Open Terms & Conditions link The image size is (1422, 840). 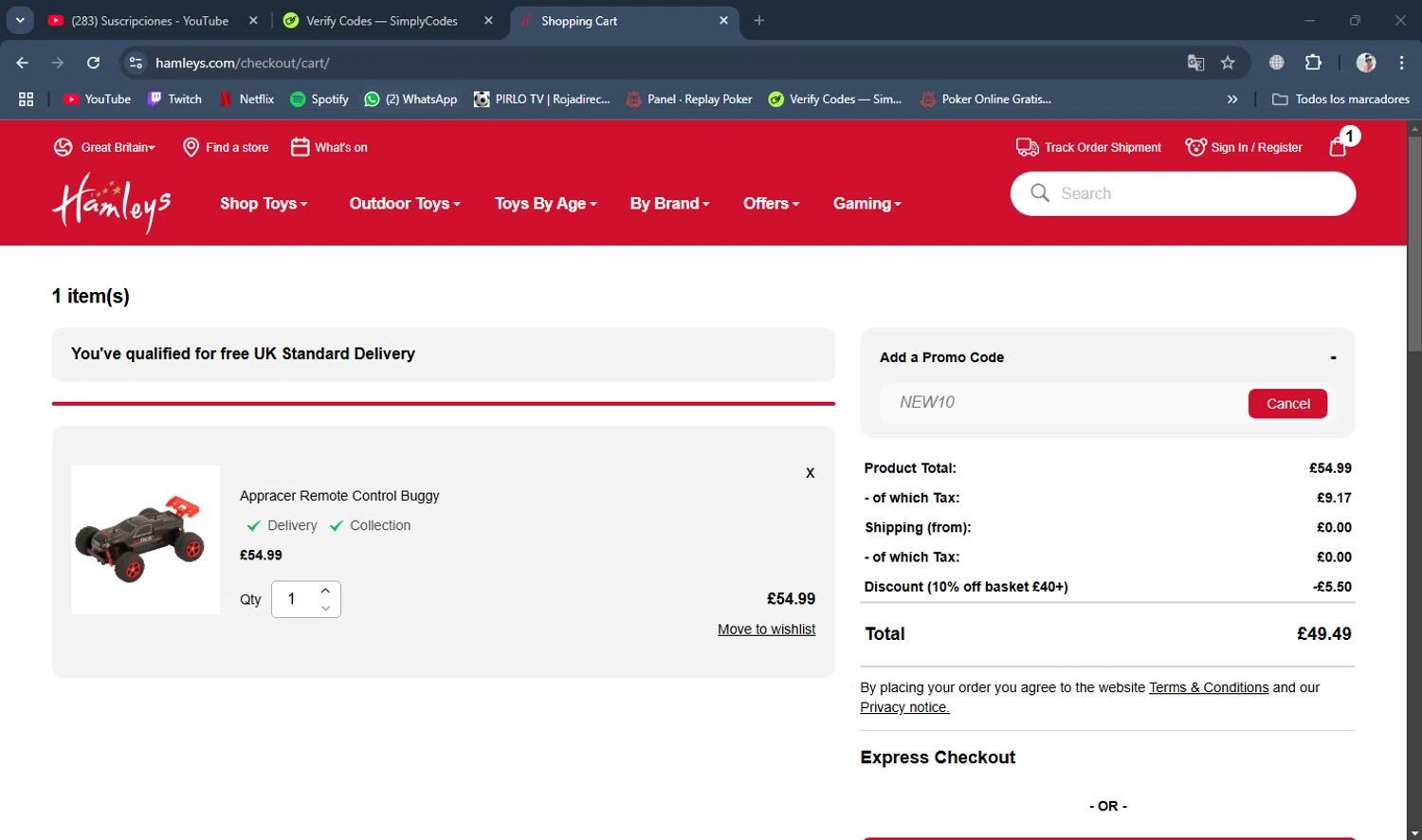tap(1209, 687)
